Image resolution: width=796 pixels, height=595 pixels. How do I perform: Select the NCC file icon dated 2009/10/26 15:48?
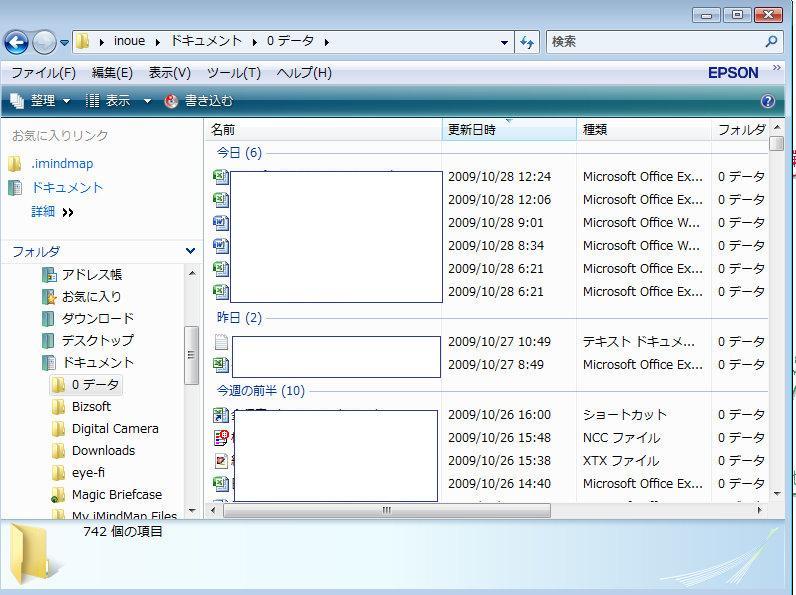tap(221, 438)
